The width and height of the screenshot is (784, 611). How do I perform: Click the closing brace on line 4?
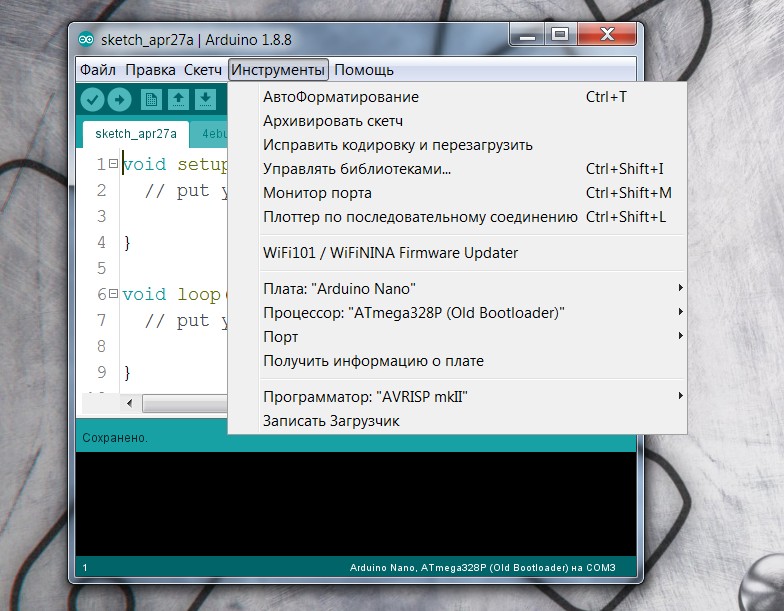127,242
